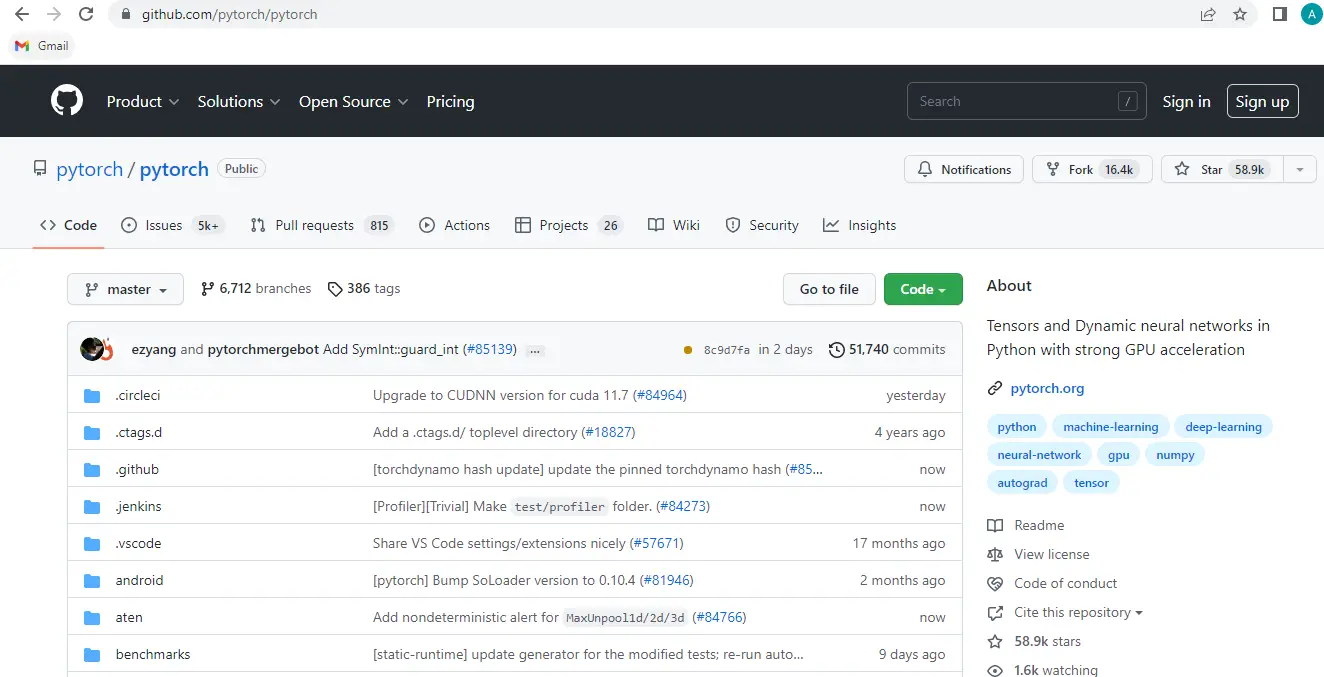
Task: Expand the commit message ellipsis
Action: coord(535,350)
